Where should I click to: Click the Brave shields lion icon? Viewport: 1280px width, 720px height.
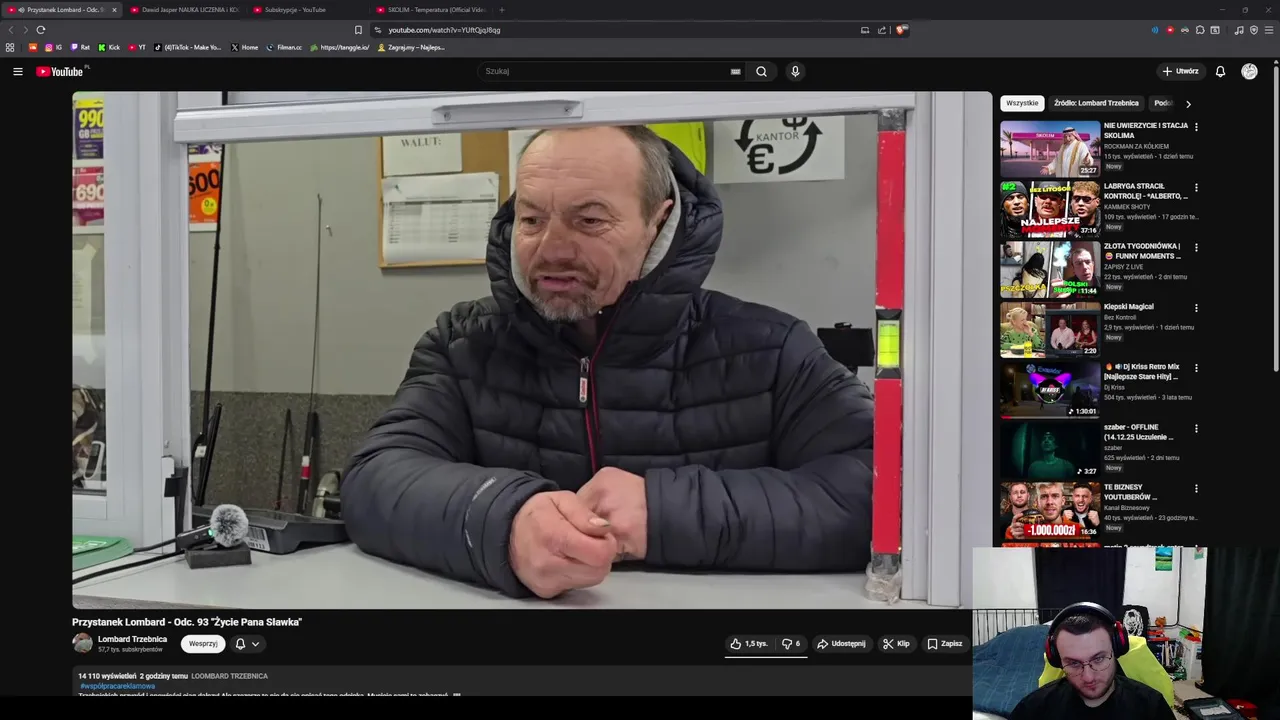pyautogui.click(x=901, y=30)
